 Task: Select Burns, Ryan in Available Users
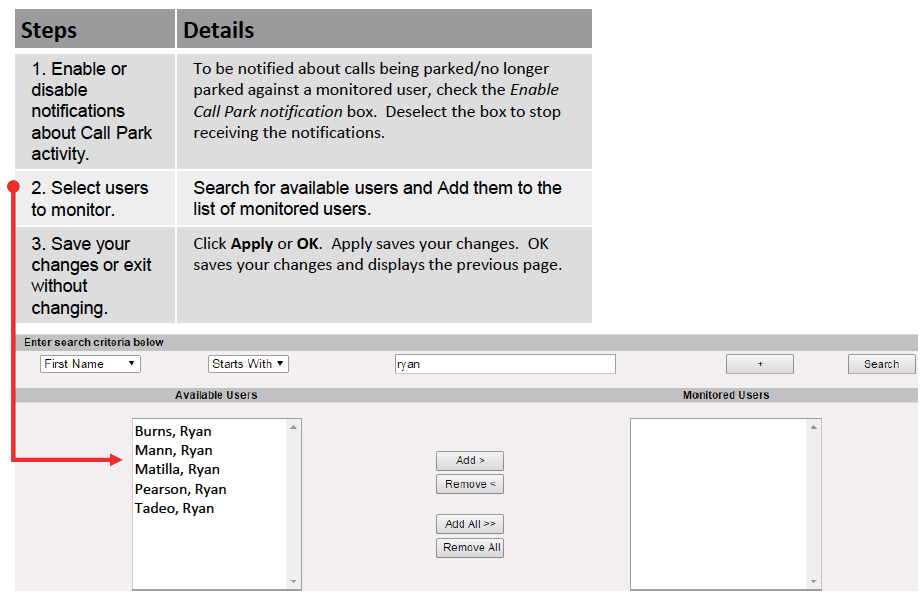(173, 432)
